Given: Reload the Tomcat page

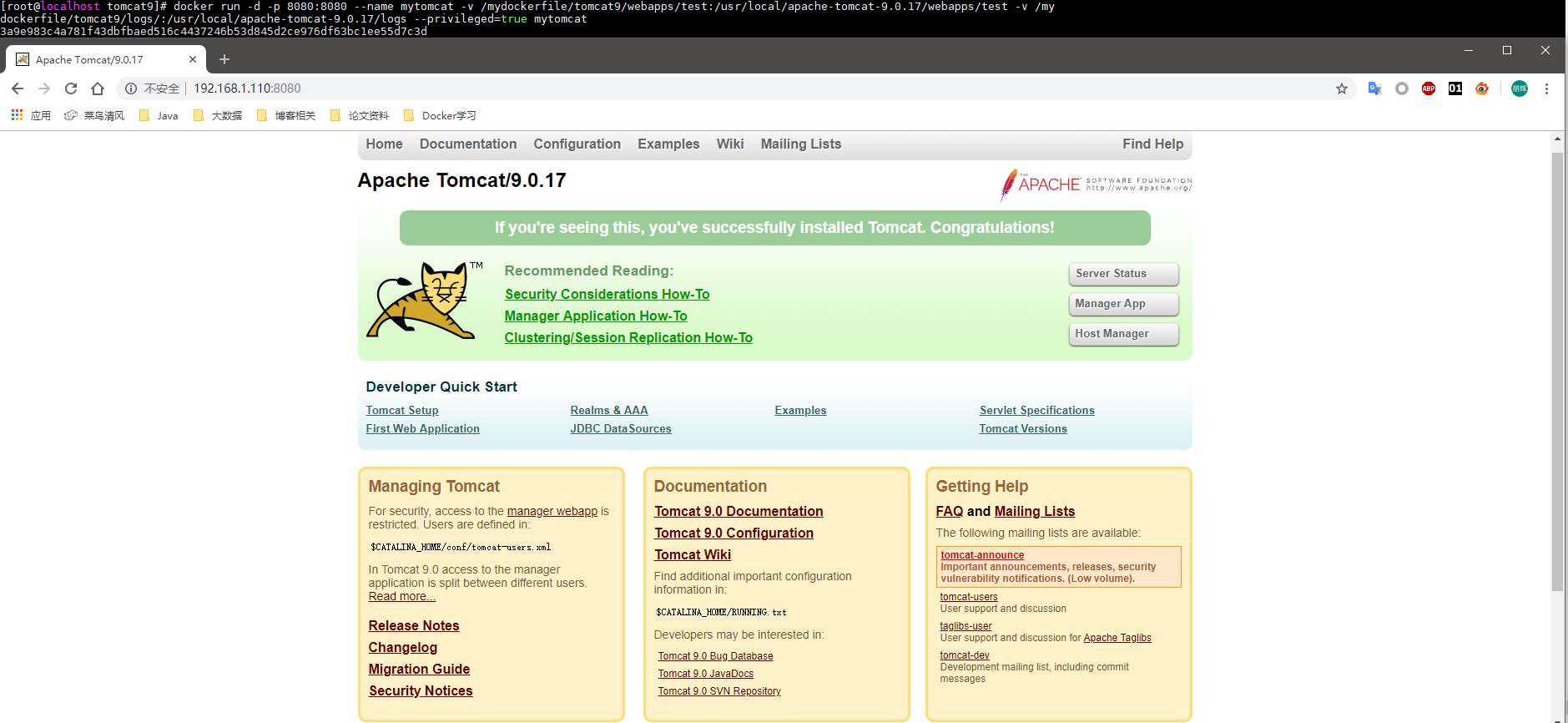Looking at the screenshot, I should coord(71,88).
